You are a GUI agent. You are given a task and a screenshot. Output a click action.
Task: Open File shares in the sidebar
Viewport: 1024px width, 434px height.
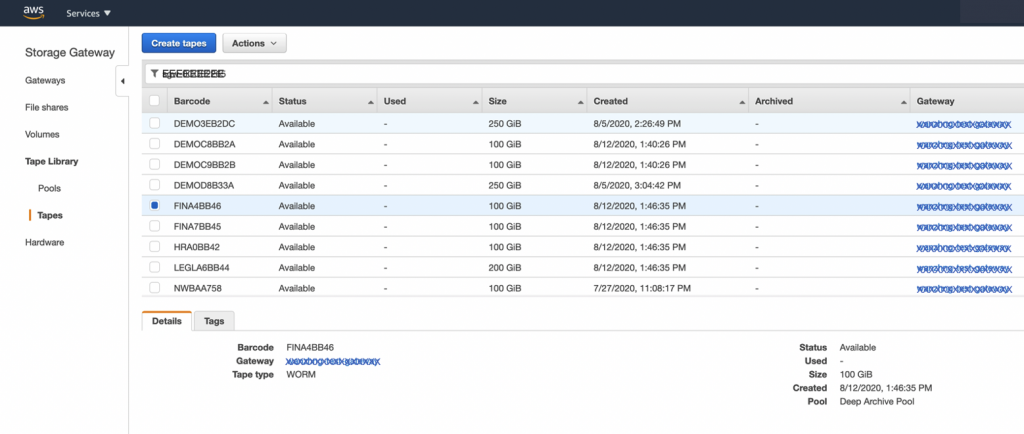[x=46, y=107]
